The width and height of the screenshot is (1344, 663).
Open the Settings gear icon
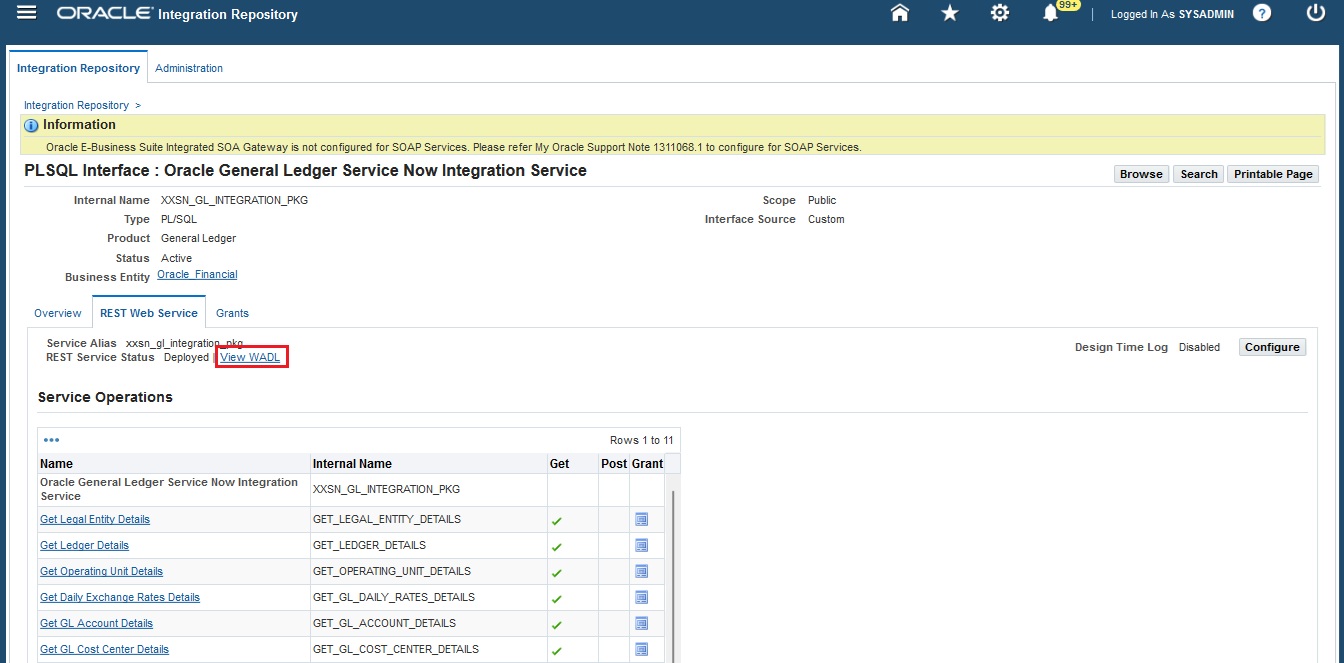(999, 13)
